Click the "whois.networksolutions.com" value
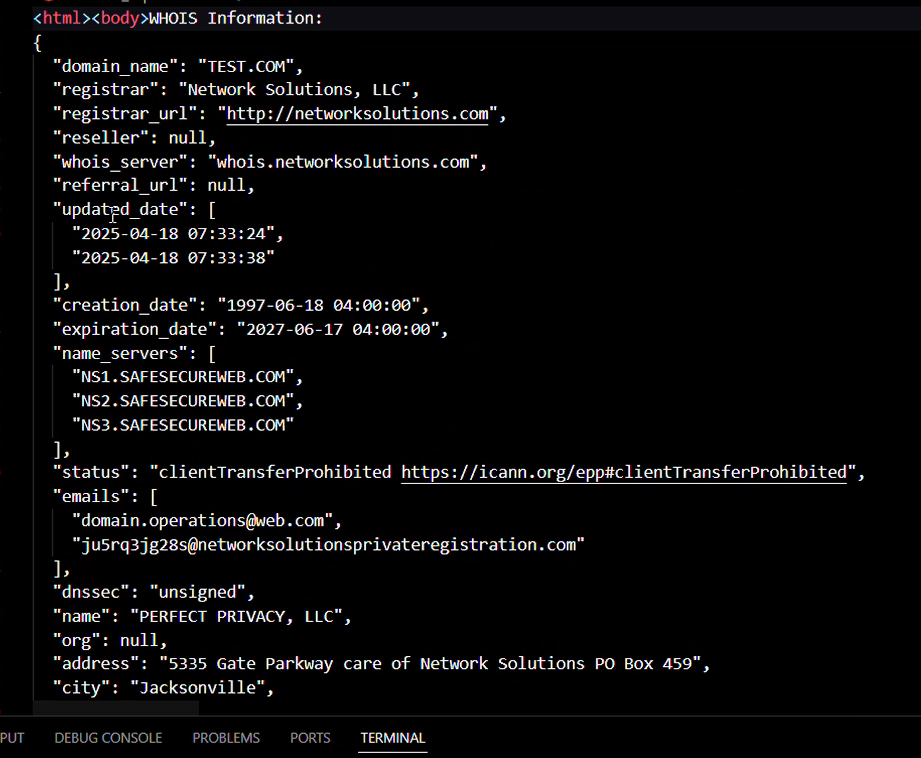 [343, 162]
